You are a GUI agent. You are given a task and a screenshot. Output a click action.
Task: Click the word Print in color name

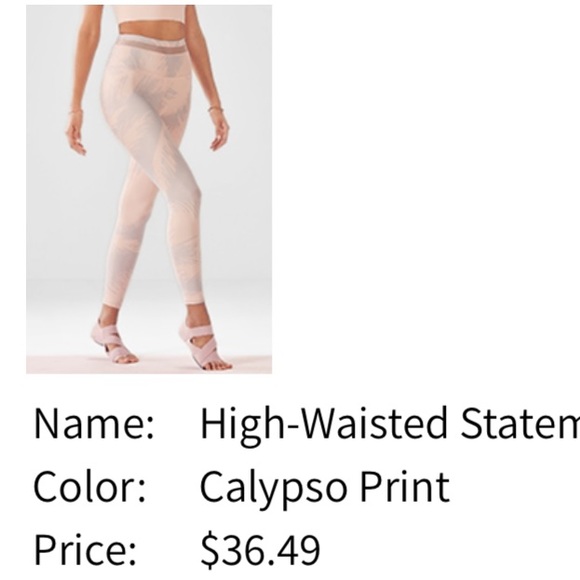coord(405,486)
